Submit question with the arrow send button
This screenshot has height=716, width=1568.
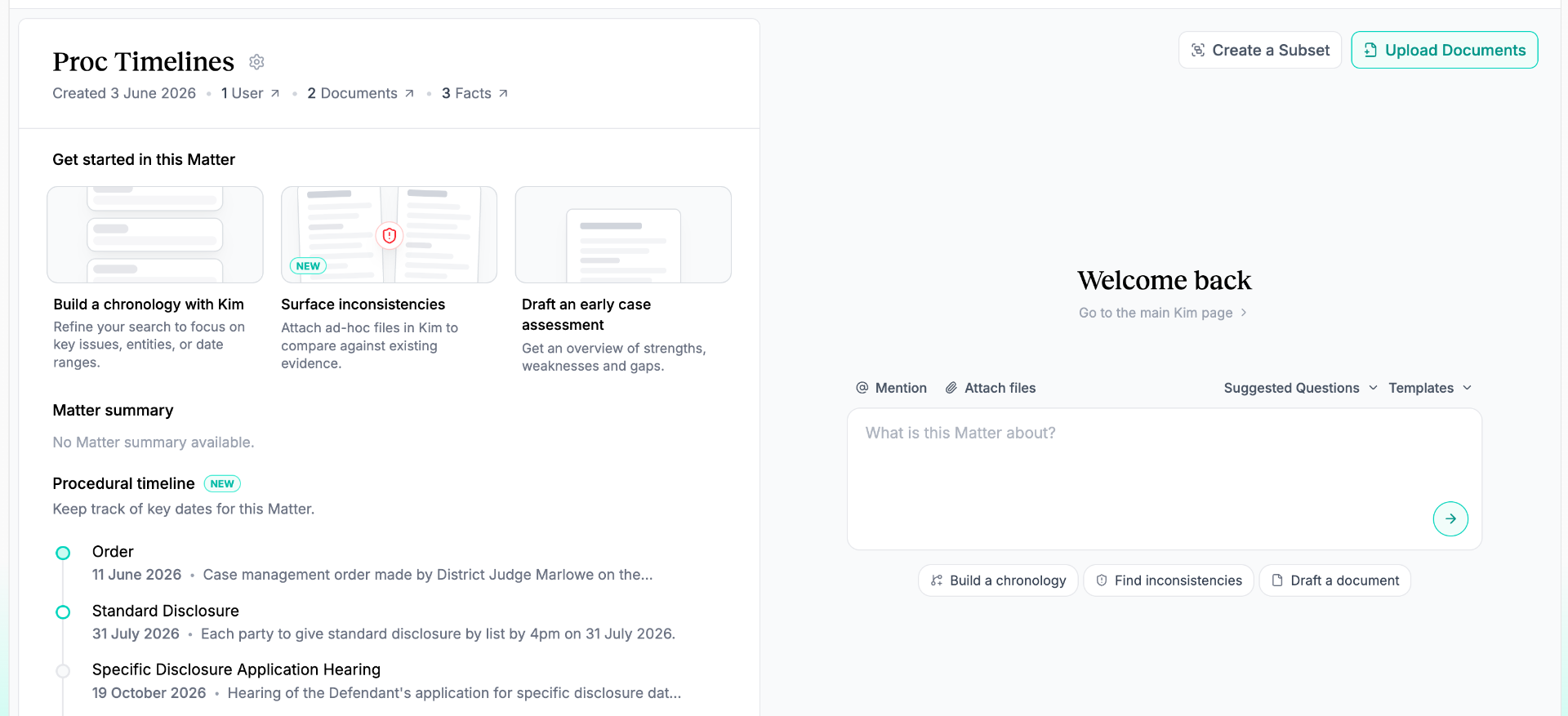tap(1450, 518)
